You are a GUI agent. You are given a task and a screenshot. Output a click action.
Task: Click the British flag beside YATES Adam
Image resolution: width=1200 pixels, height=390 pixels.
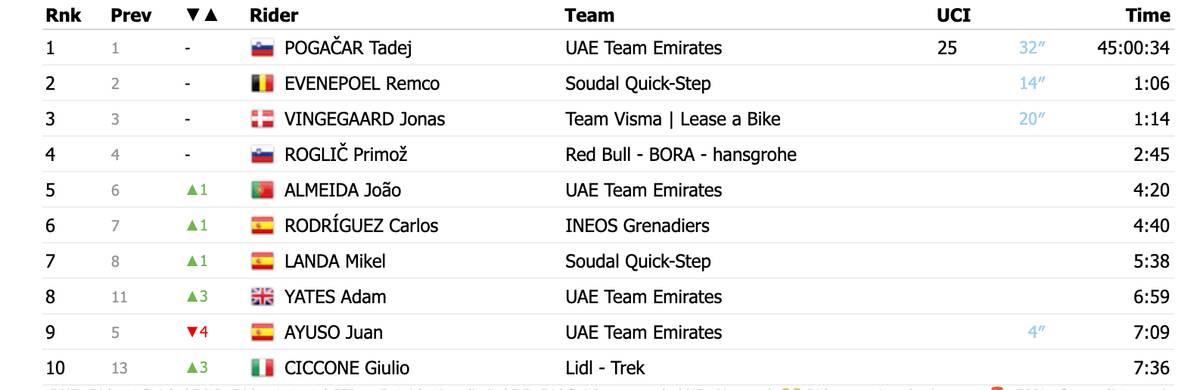coord(262,297)
